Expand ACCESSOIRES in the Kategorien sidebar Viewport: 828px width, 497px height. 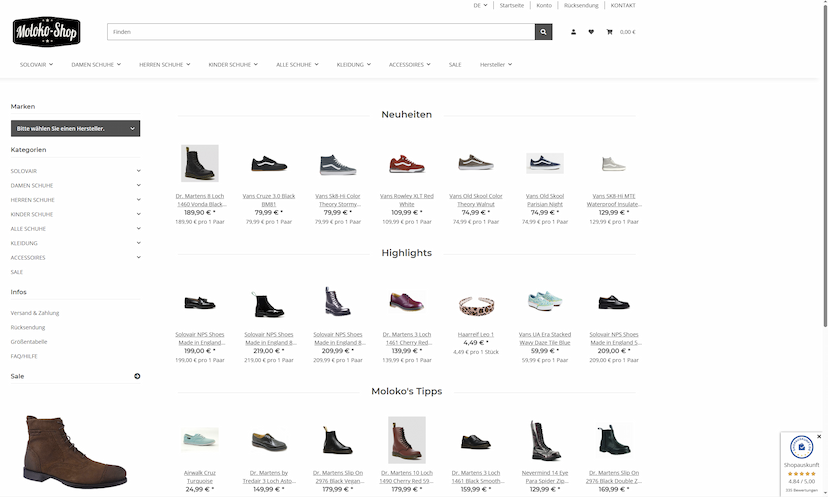(x=138, y=257)
